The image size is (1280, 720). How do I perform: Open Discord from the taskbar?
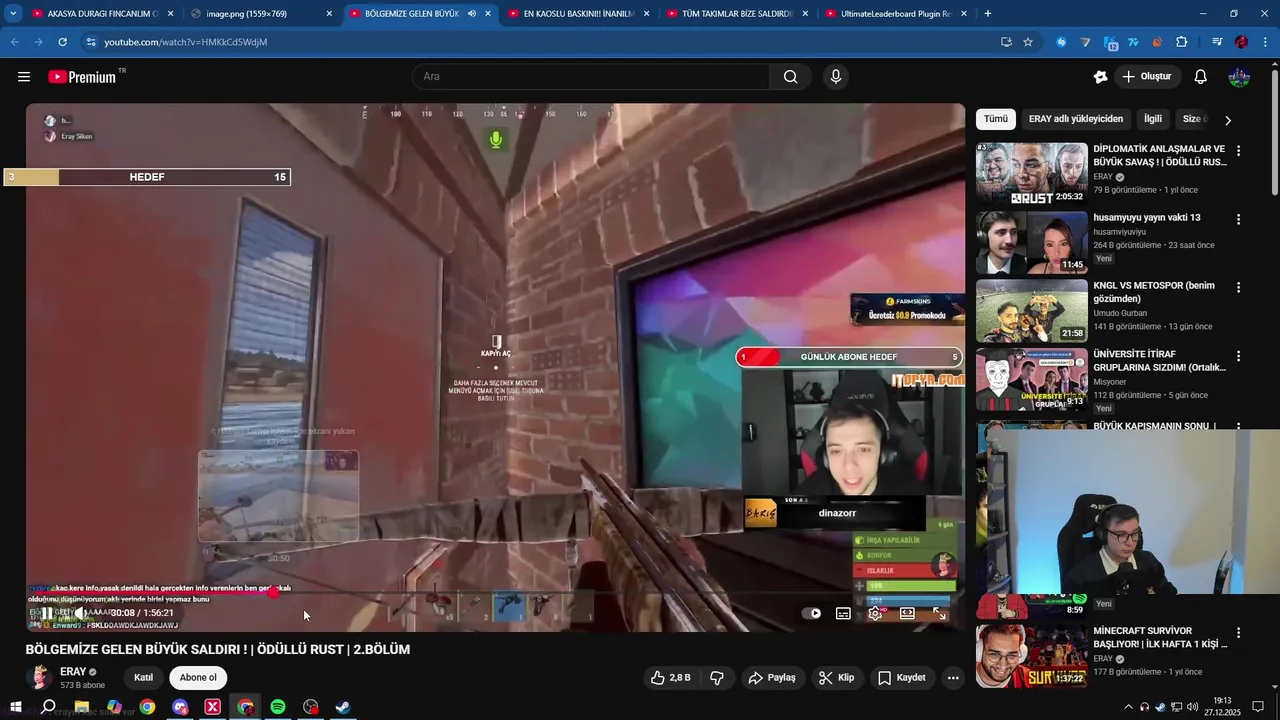(180, 707)
